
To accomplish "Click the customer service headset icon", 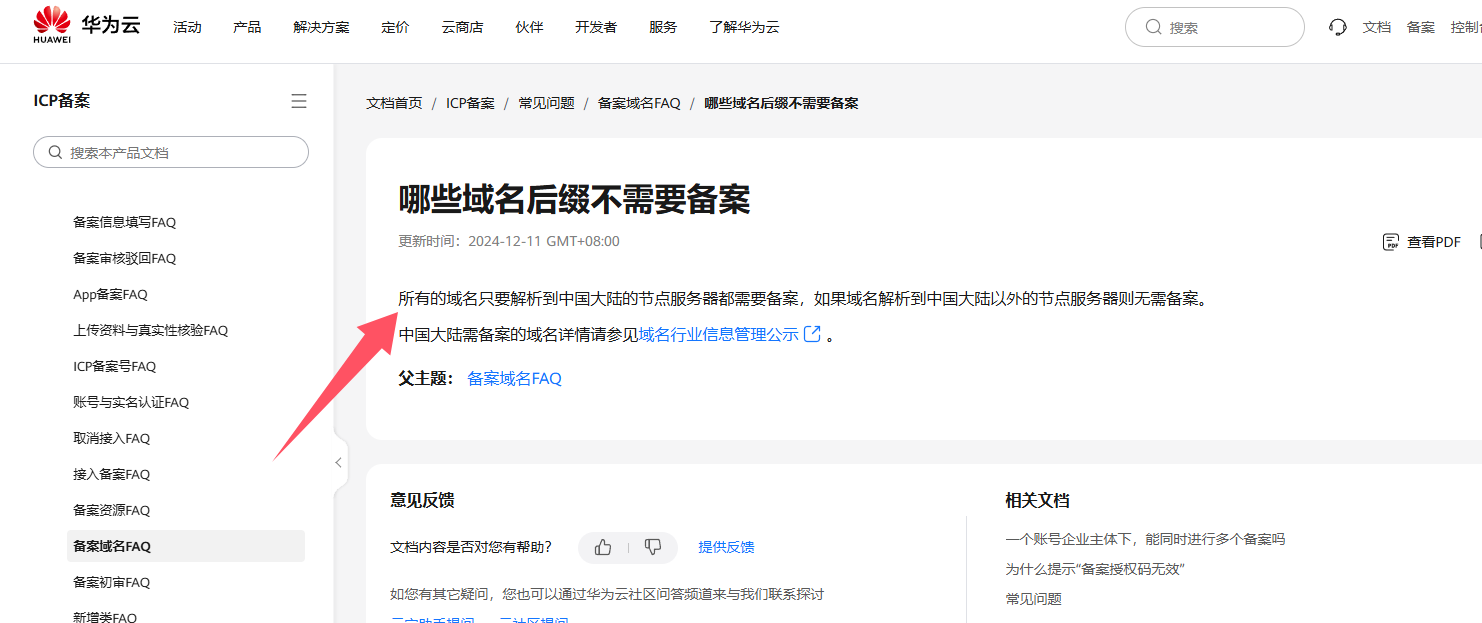I will coord(1338,27).
